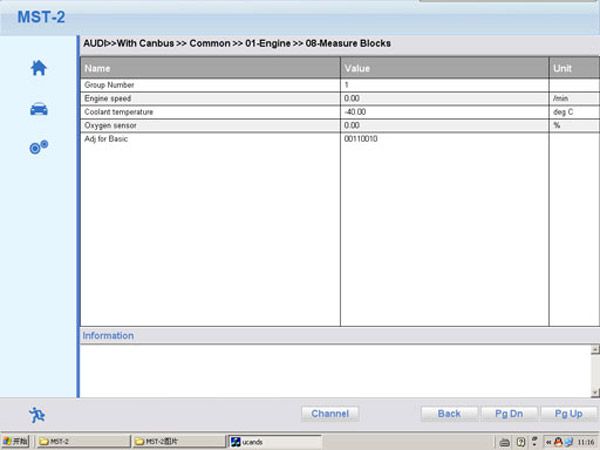The height and width of the screenshot is (450, 600).
Task: Open the vehicle diagnosis car icon
Action: click(38, 108)
